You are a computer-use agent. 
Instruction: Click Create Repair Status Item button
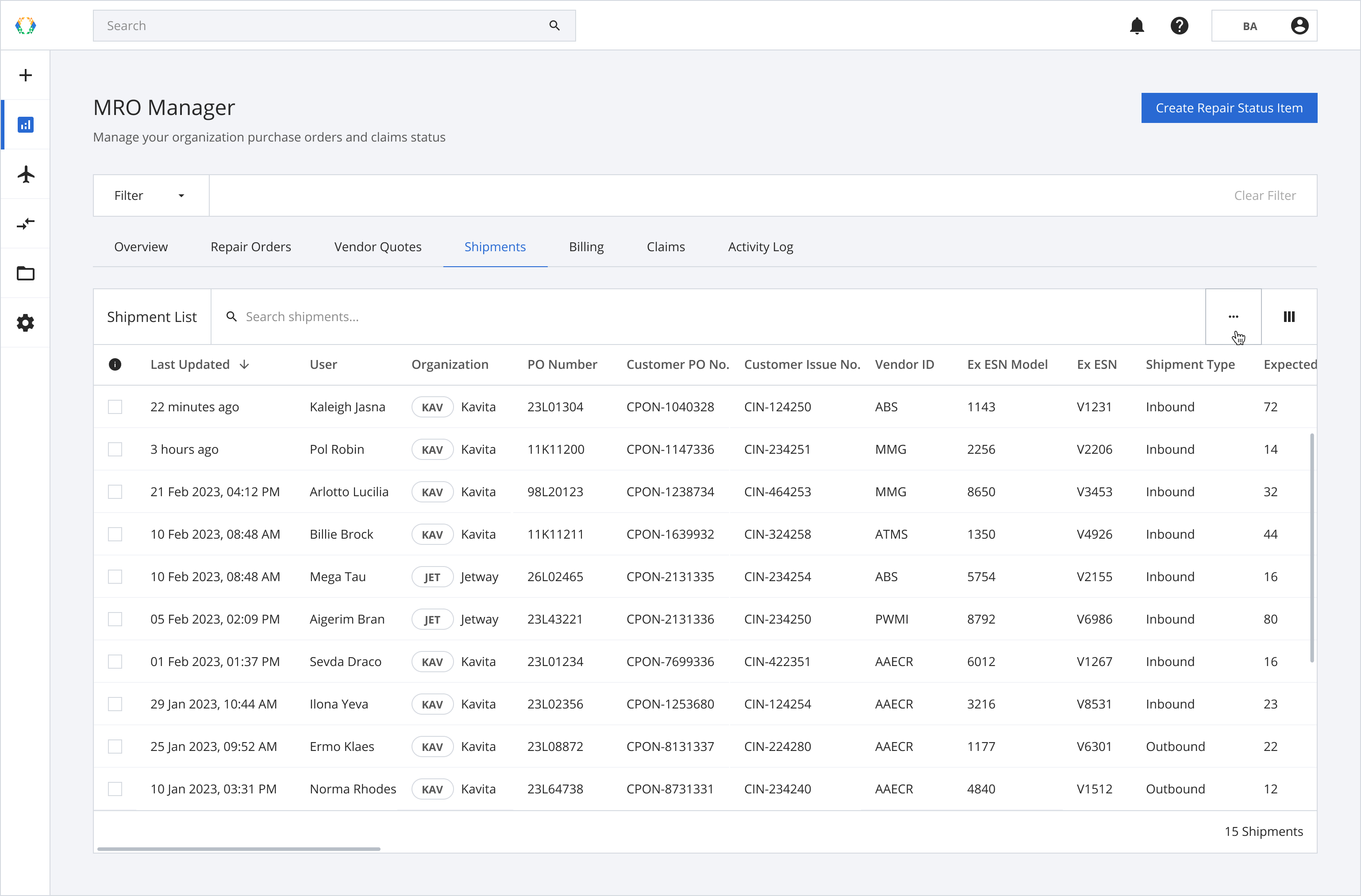pyautogui.click(x=1229, y=108)
